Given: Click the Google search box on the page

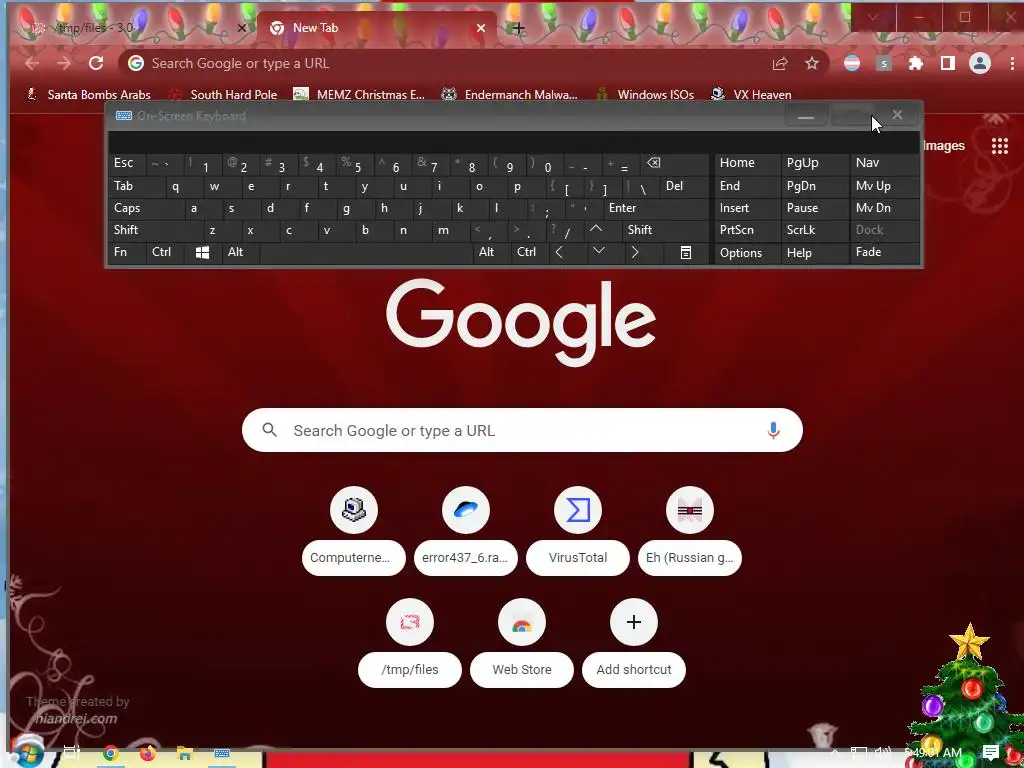Looking at the screenshot, I should point(522,430).
